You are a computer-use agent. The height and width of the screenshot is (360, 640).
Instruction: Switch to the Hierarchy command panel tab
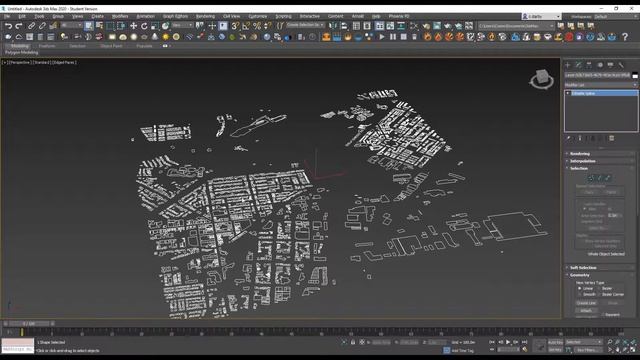[589, 65]
